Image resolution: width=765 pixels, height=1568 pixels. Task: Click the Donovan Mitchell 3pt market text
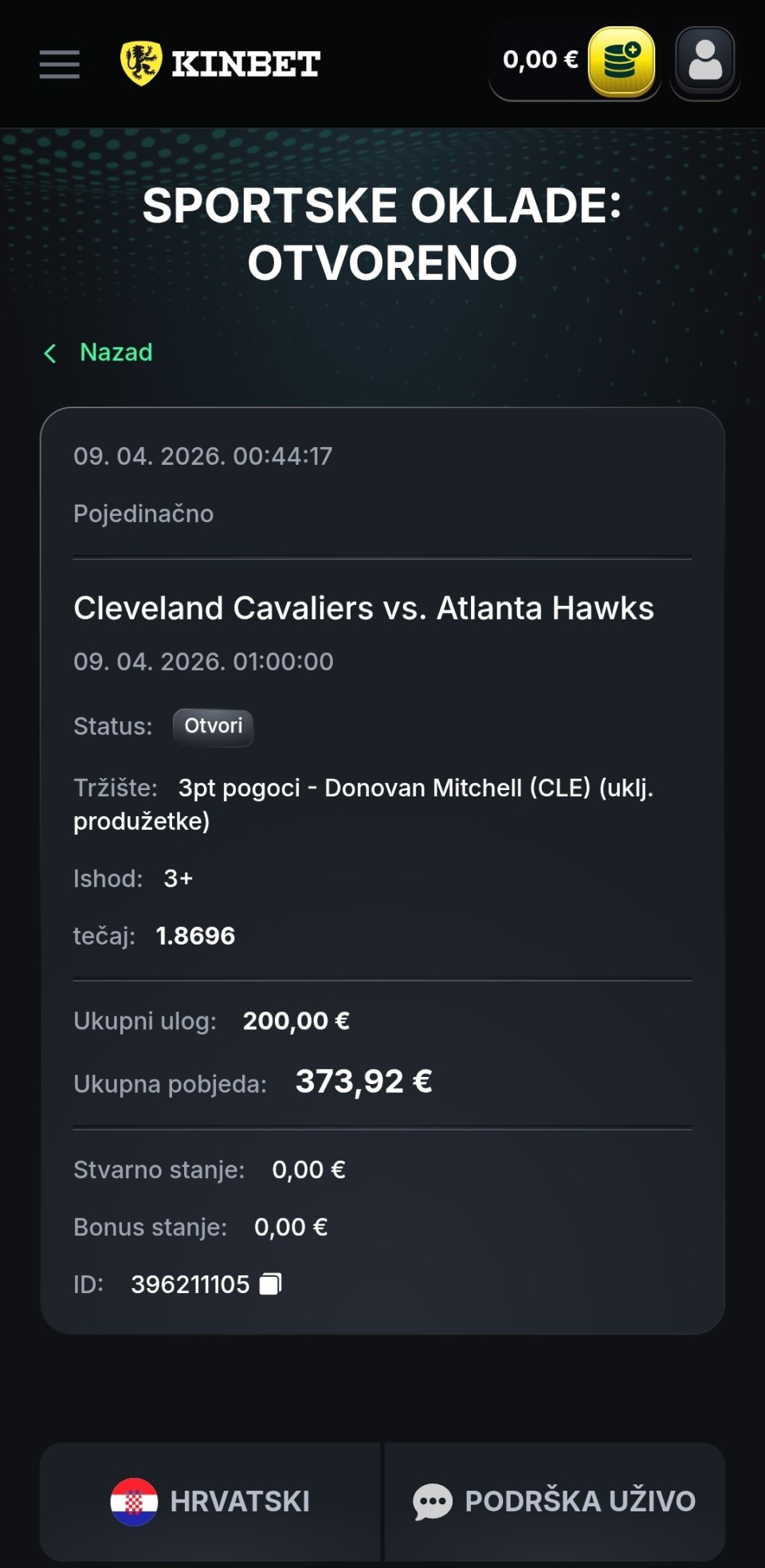pos(414,788)
